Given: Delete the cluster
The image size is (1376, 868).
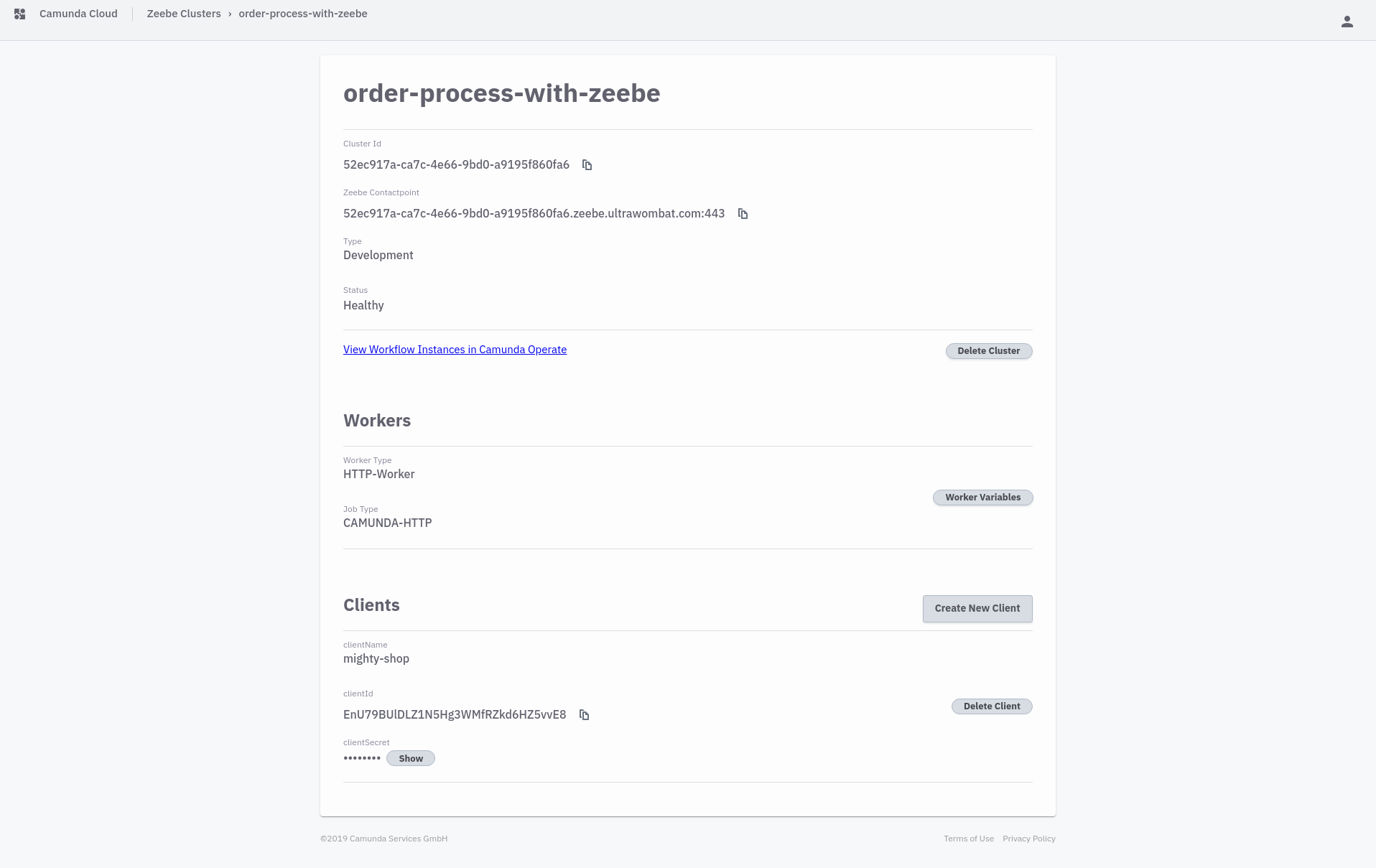Looking at the screenshot, I should [x=989, y=351].
